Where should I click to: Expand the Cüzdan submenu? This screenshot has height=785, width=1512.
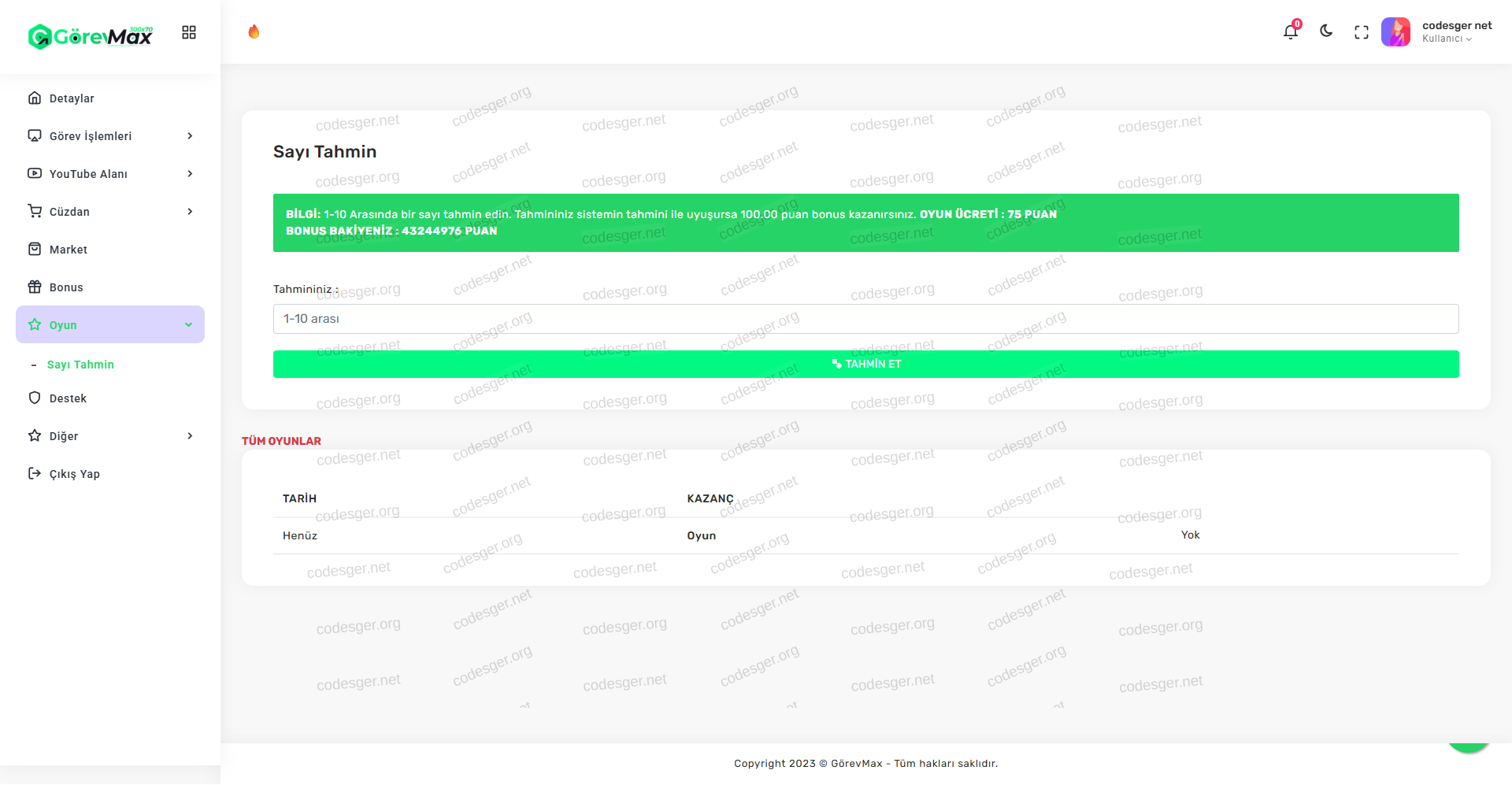pos(110,212)
